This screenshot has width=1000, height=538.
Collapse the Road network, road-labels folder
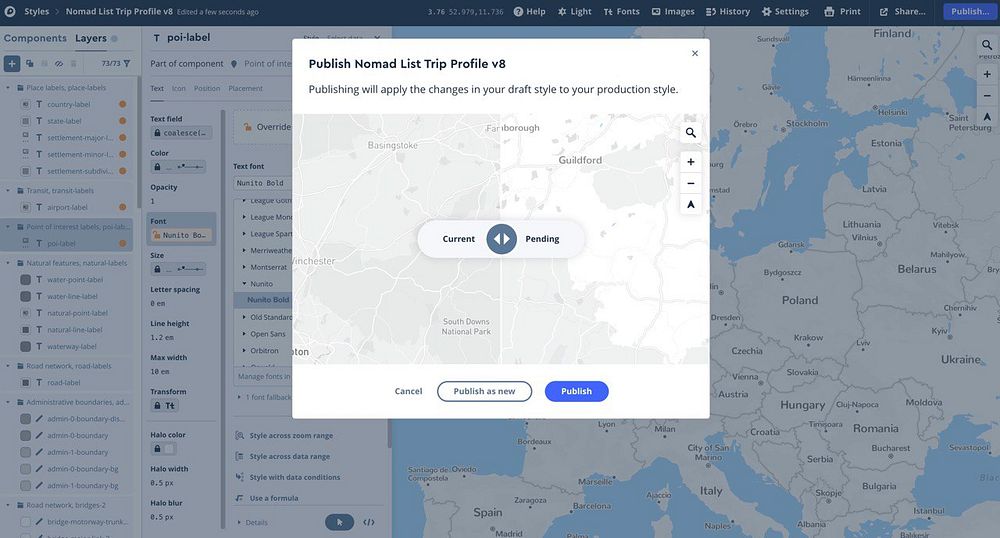point(8,366)
